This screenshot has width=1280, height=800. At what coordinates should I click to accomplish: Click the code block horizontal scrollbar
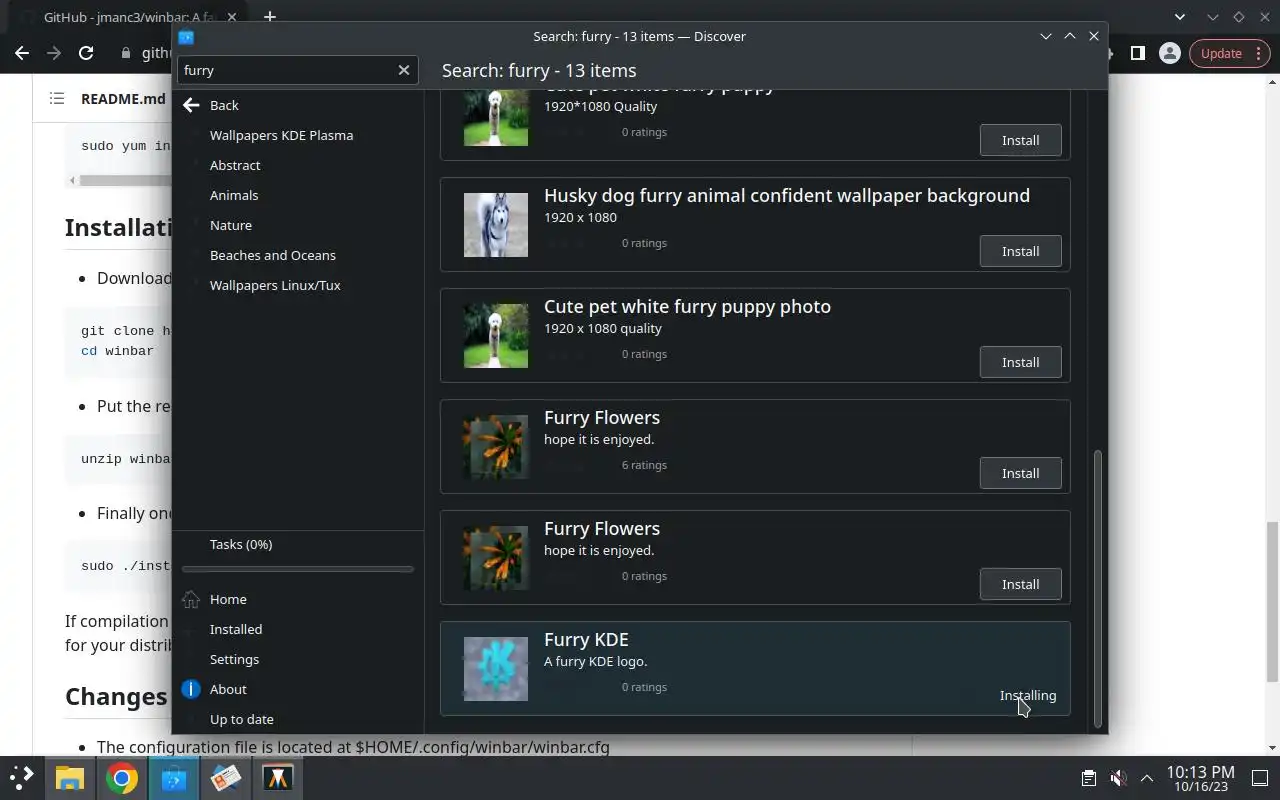125,181
